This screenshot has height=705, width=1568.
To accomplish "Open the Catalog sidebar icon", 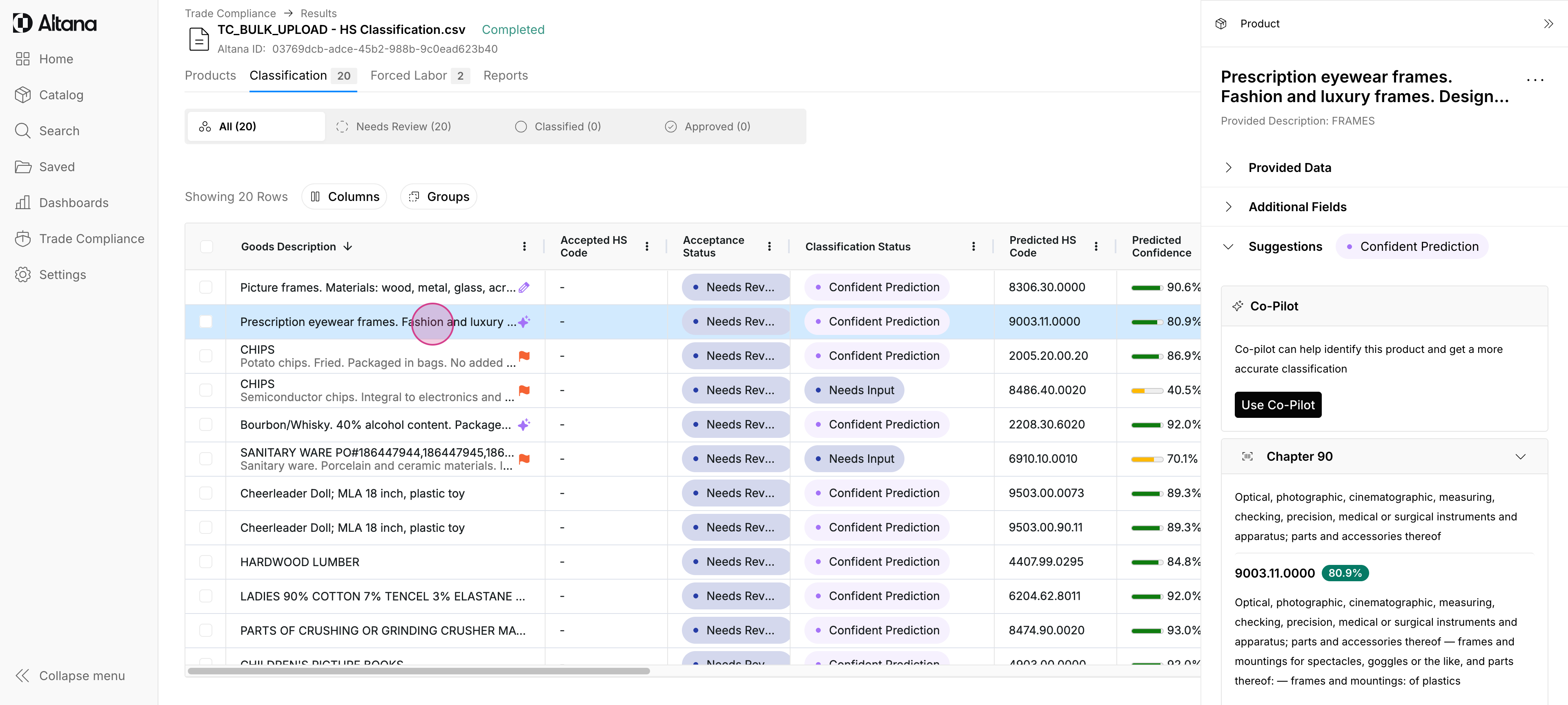I will click(22, 95).
